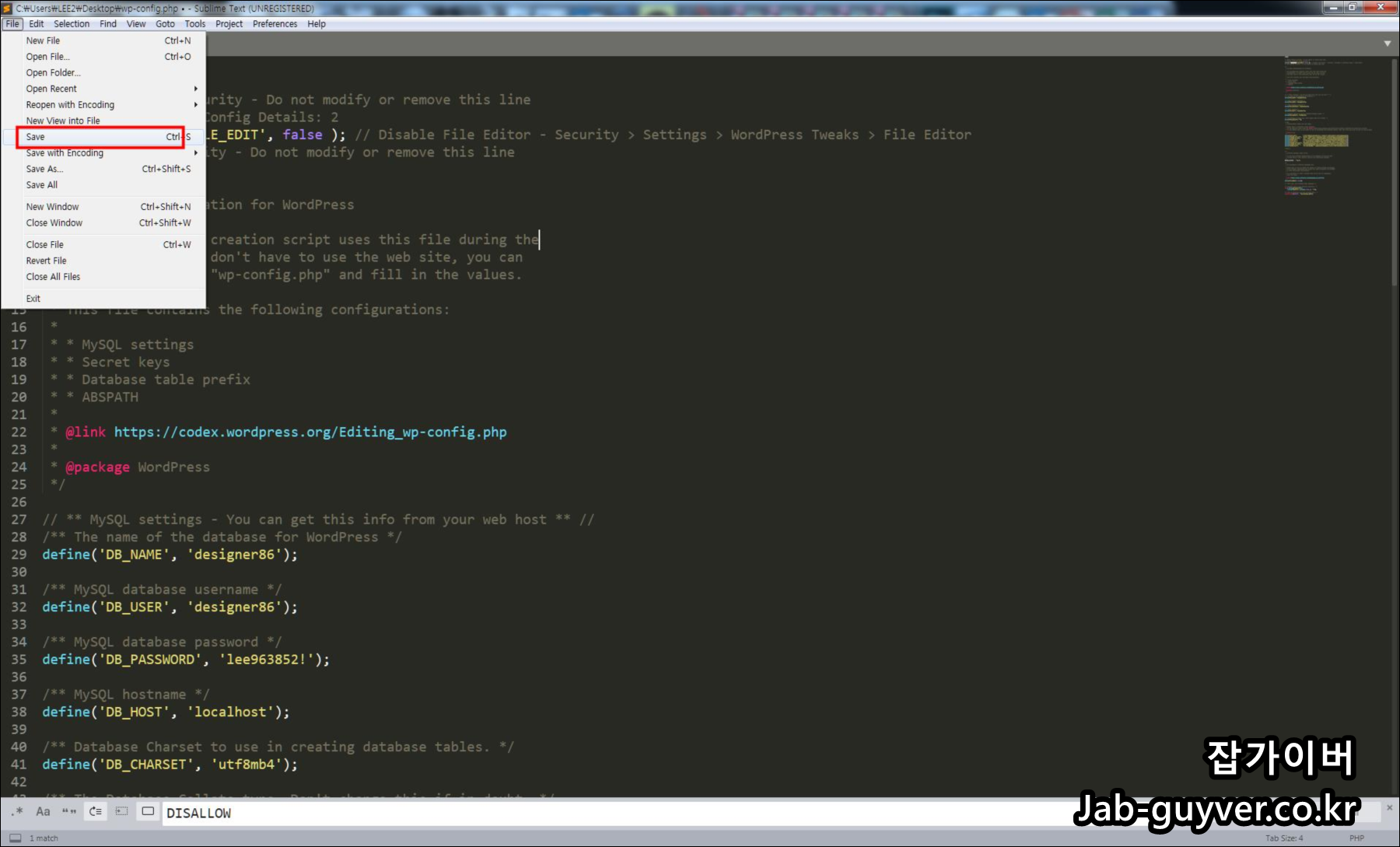This screenshot has width=1400, height=847.
Task: Expand Save with Encoding submenu
Action: click(x=103, y=153)
